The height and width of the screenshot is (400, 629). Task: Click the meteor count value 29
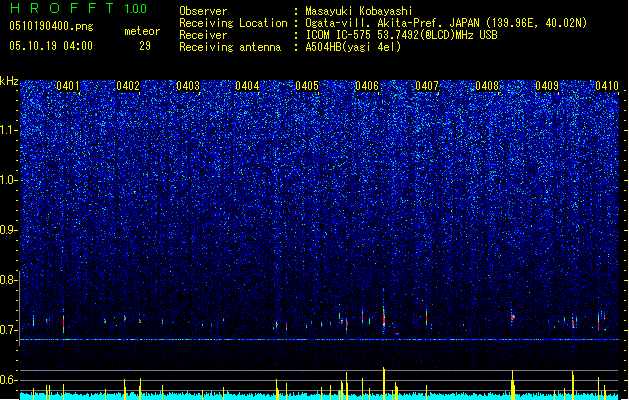(145, 46)
